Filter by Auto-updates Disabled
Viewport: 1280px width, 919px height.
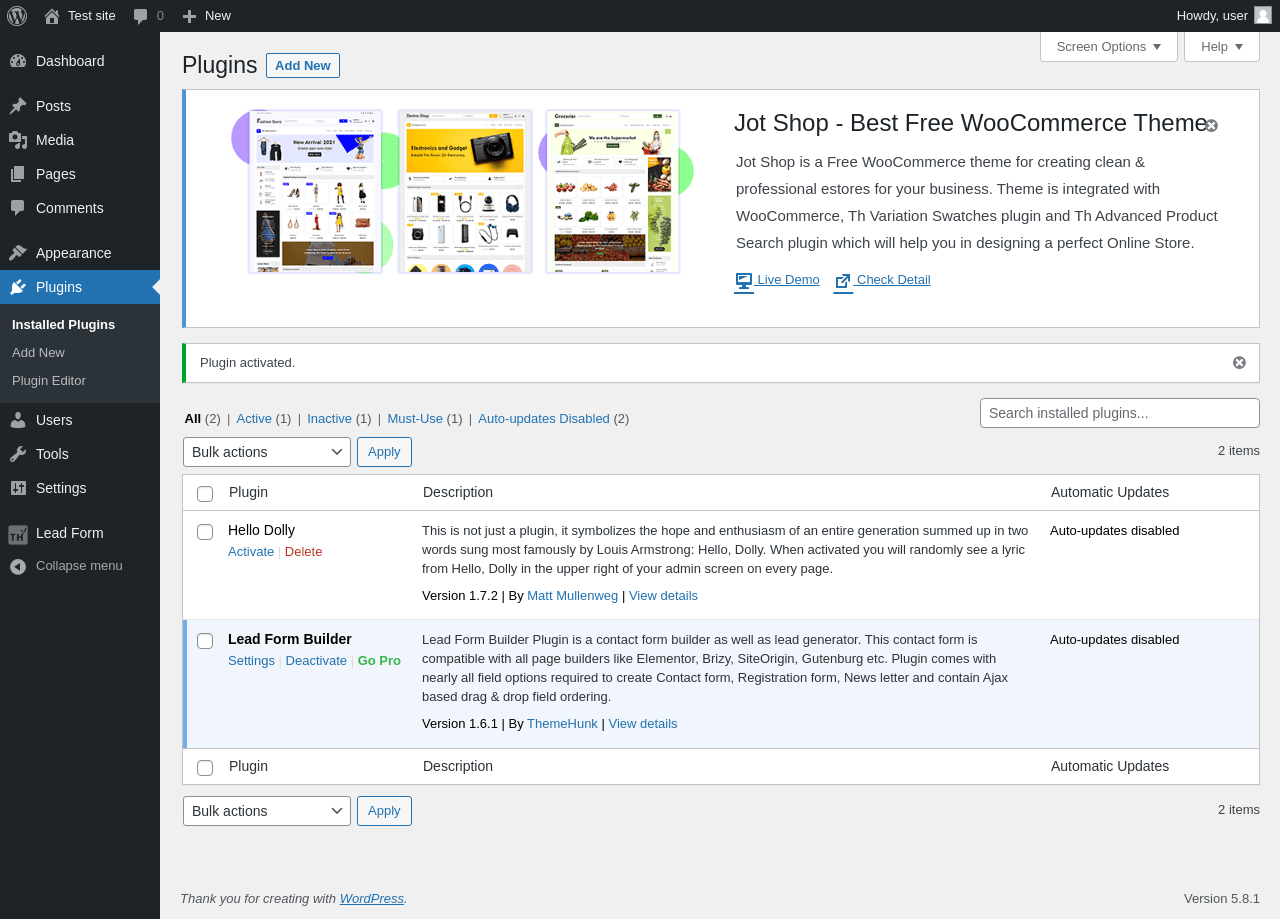[544, 419]
